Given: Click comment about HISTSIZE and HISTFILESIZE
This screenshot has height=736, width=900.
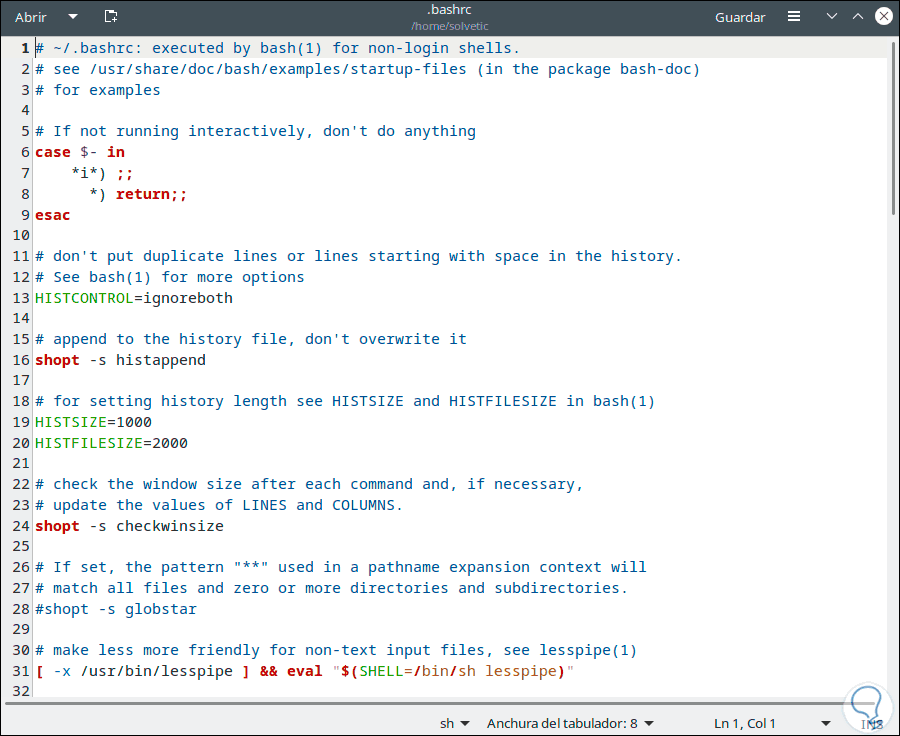Looking at the screenshot, I should [x=344, y=401].
